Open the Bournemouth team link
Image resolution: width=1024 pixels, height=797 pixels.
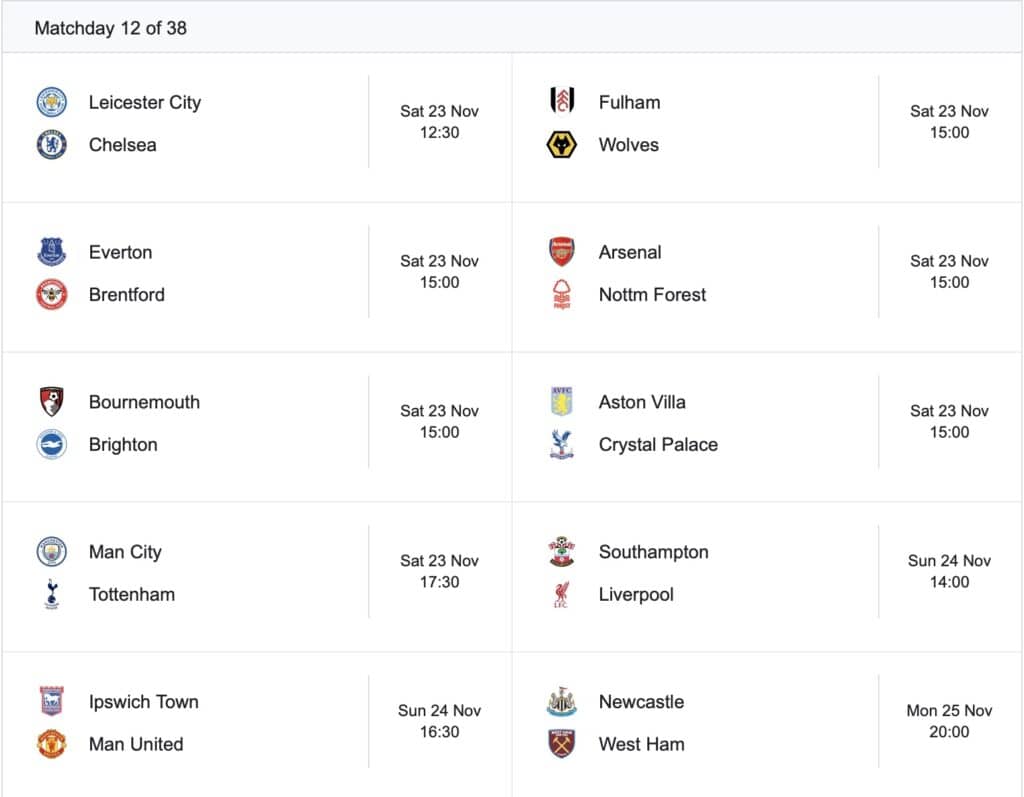[144, 402]
